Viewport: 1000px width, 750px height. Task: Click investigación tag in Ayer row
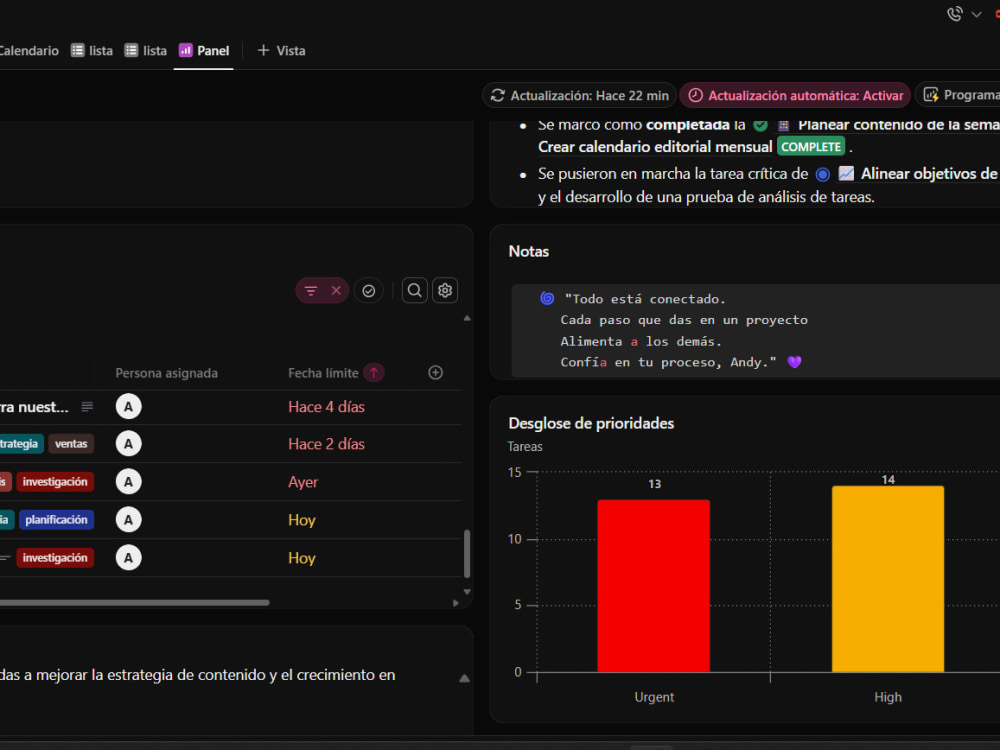55,482
